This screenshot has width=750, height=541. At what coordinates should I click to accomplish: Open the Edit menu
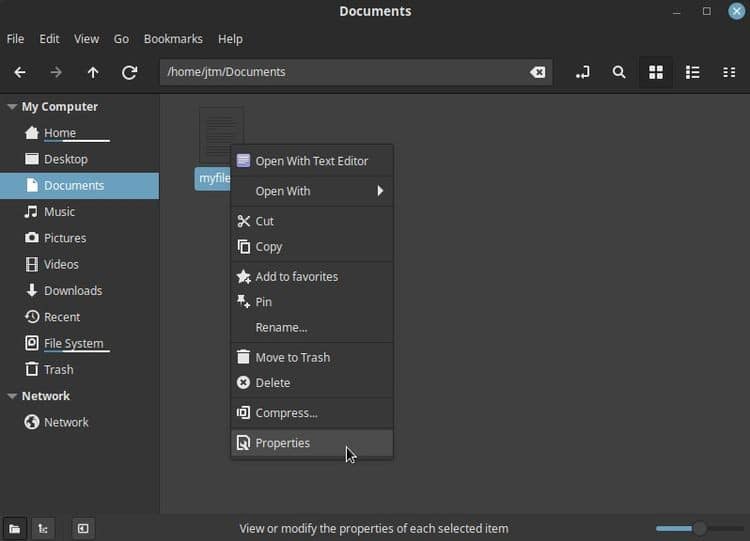point(49,39)
